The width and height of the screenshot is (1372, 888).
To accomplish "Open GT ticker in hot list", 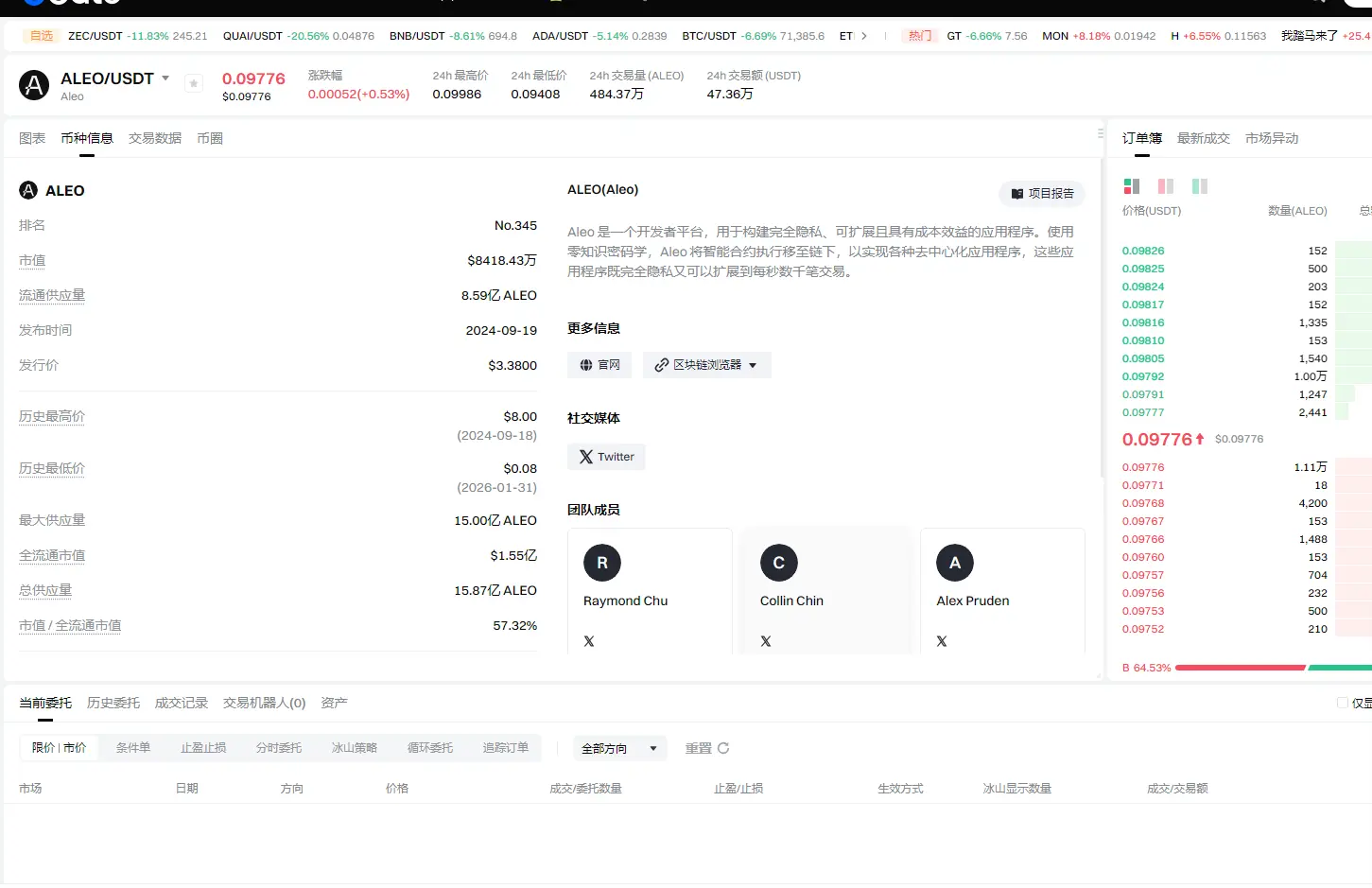I will point(987,36).
